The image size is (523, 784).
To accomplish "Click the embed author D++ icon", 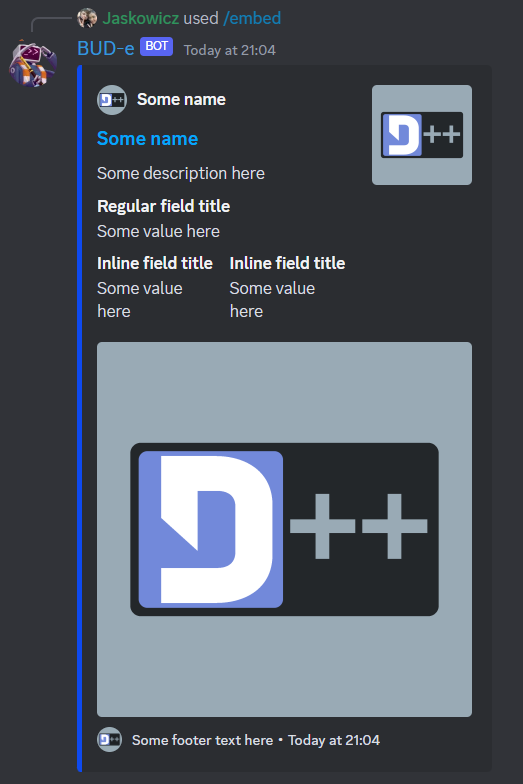I will 112,100.
